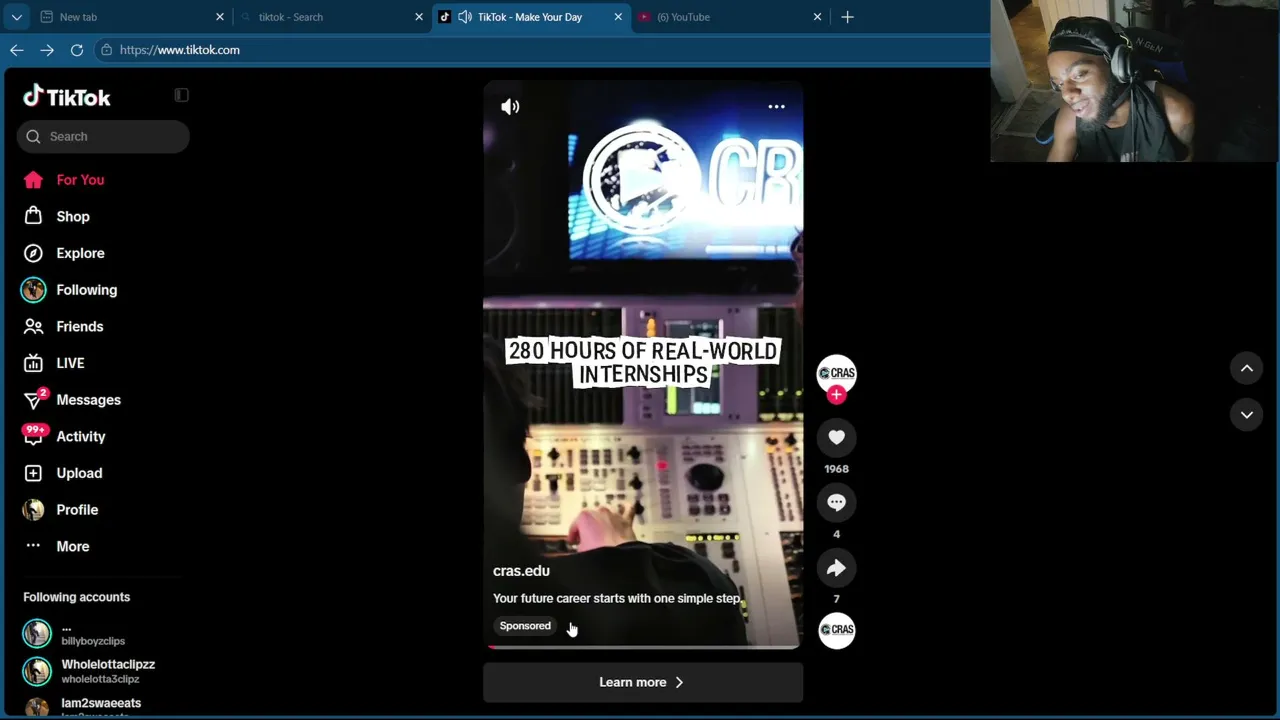
Task: Follow CRAS with the red plus button
Action: [x=836, y=395]
